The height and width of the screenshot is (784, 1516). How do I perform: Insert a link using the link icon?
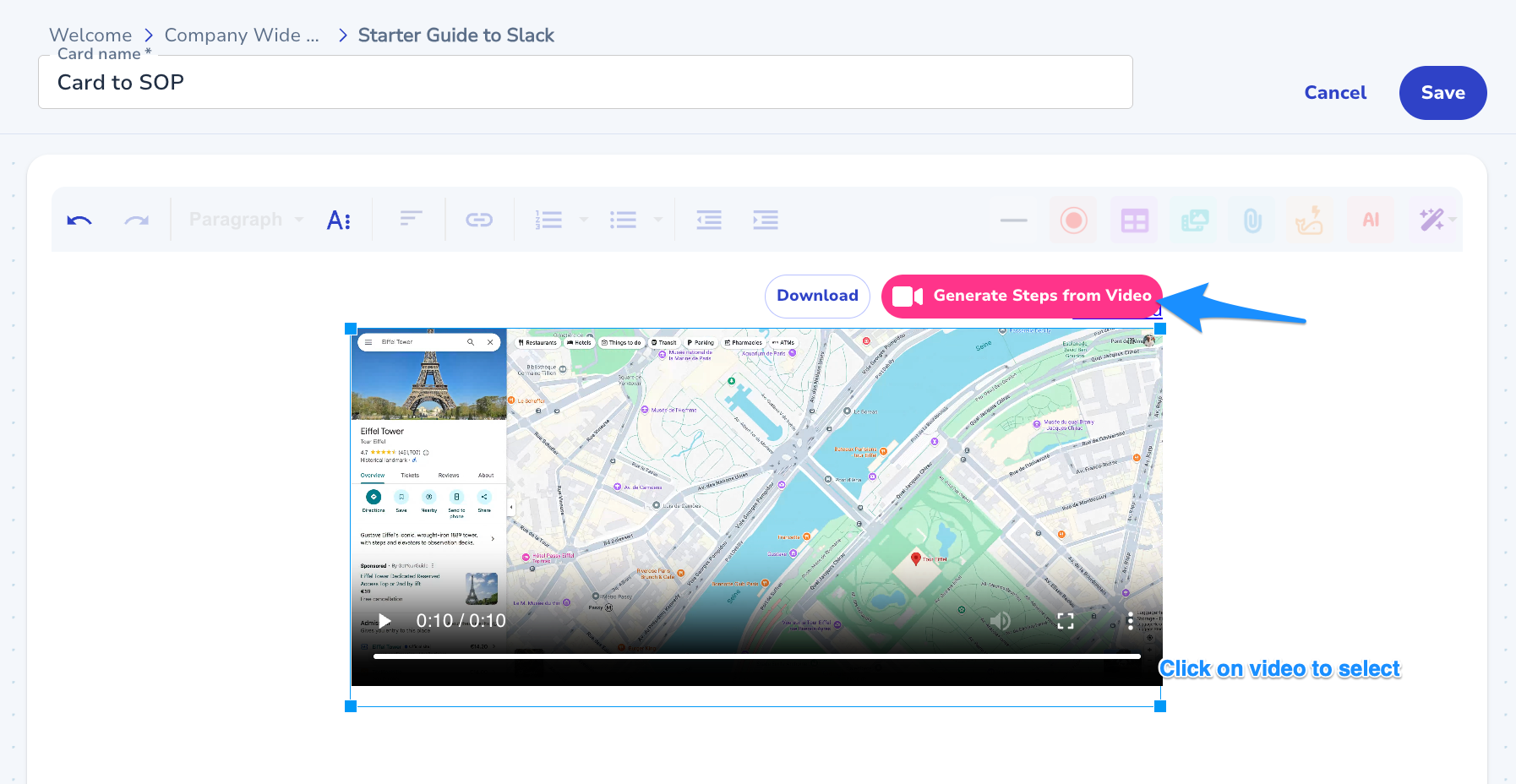(x=479, y=220)
